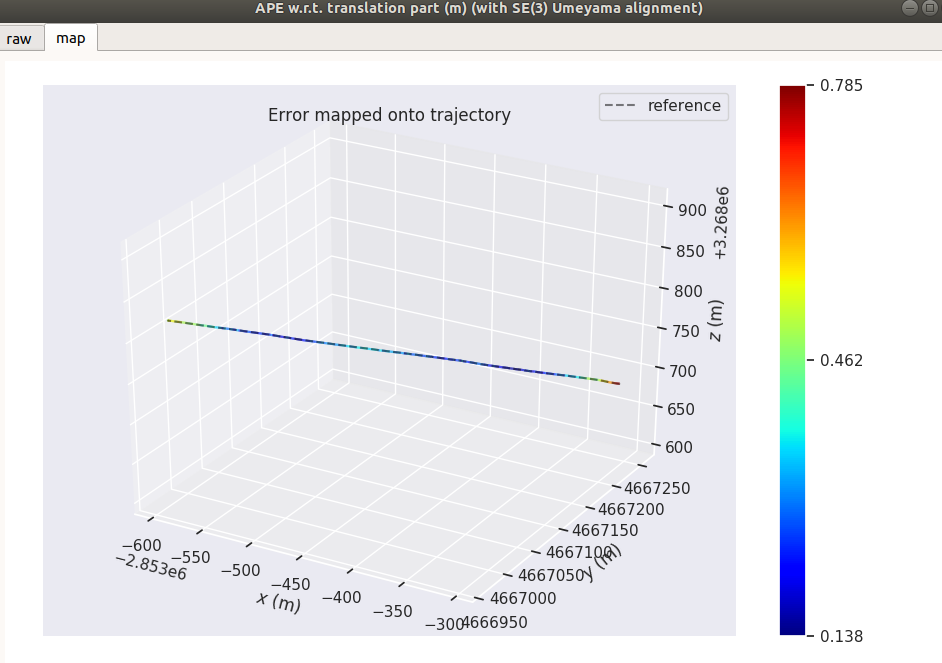942x663 pixels.
Task: Click the z-axis tick value 800
Action: pos(688,291)
